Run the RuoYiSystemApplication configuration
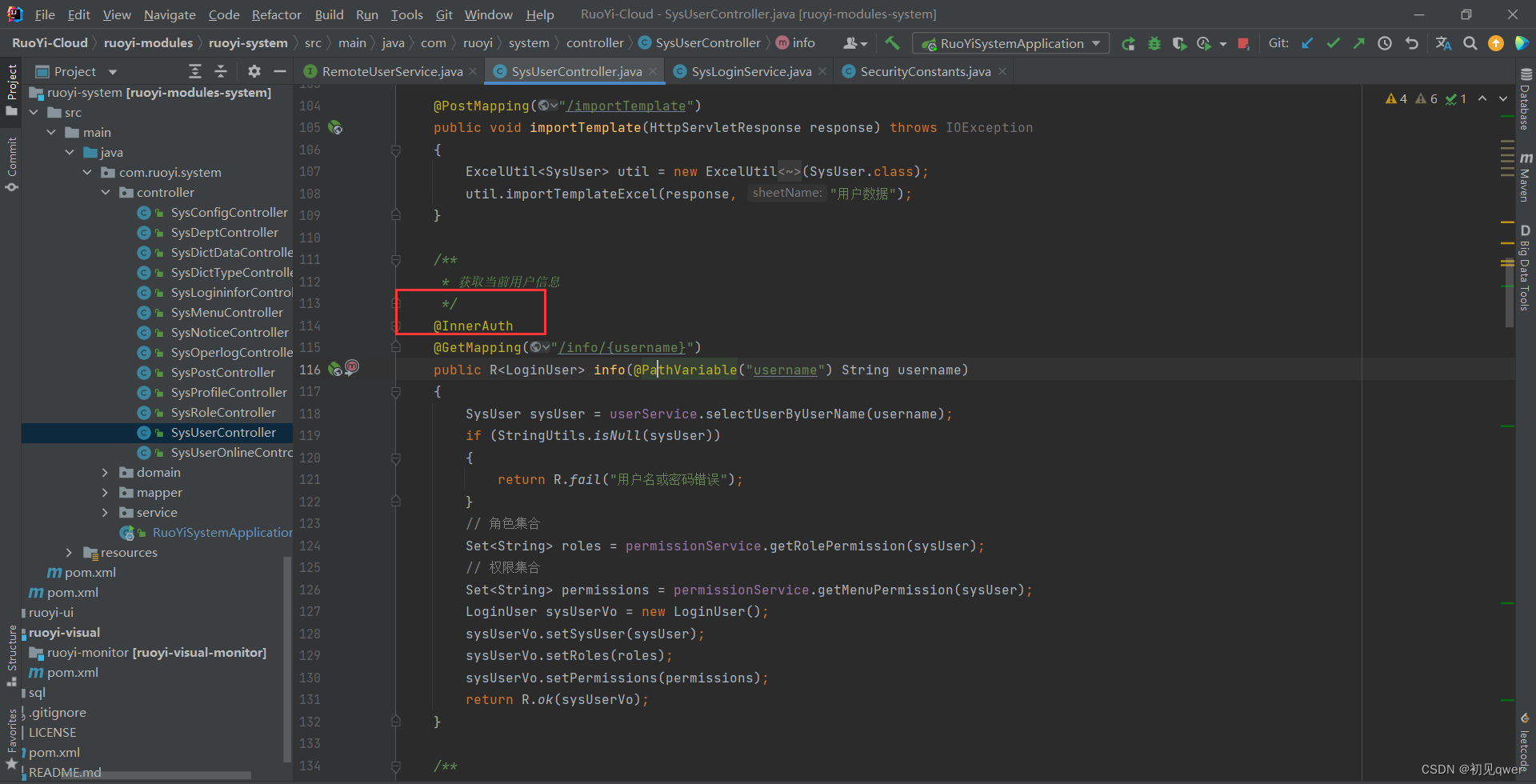This screenshot has width=1536, height=784. point(1128,43)
